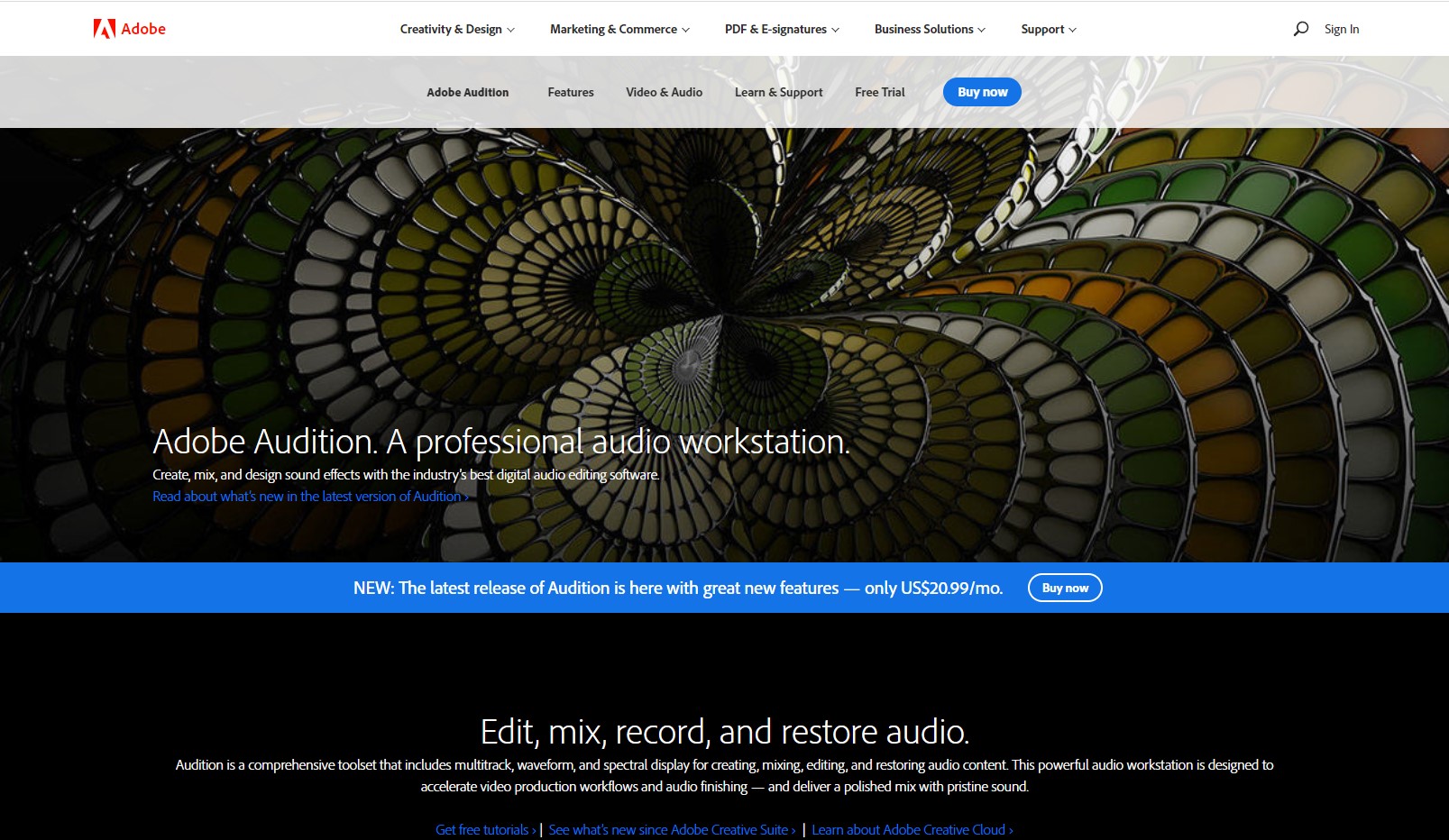This screenshot has width=1449, height=840.
Task: Expand the PDF & E-signatures menu
Action: point(782,29)
